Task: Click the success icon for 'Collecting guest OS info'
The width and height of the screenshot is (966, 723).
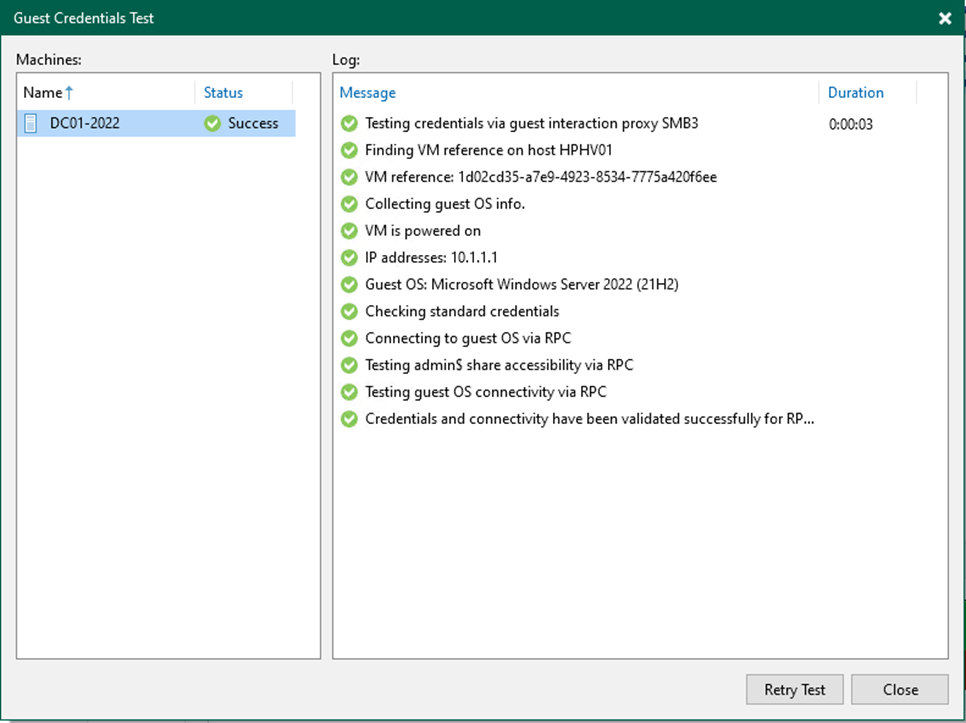Action: pos(348,204)
